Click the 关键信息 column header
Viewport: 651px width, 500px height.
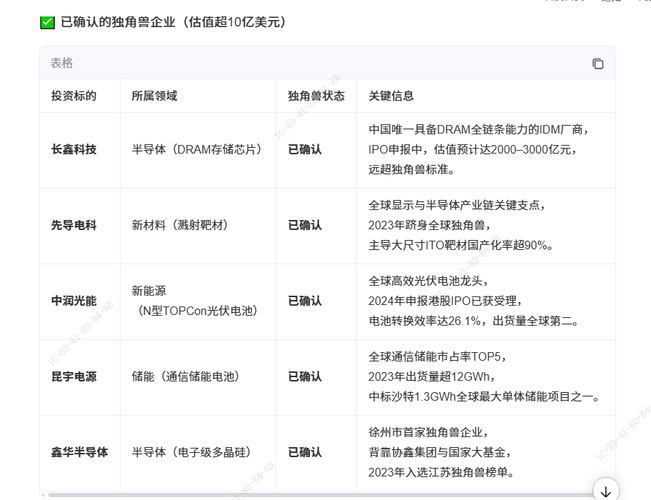click(391, 96)
